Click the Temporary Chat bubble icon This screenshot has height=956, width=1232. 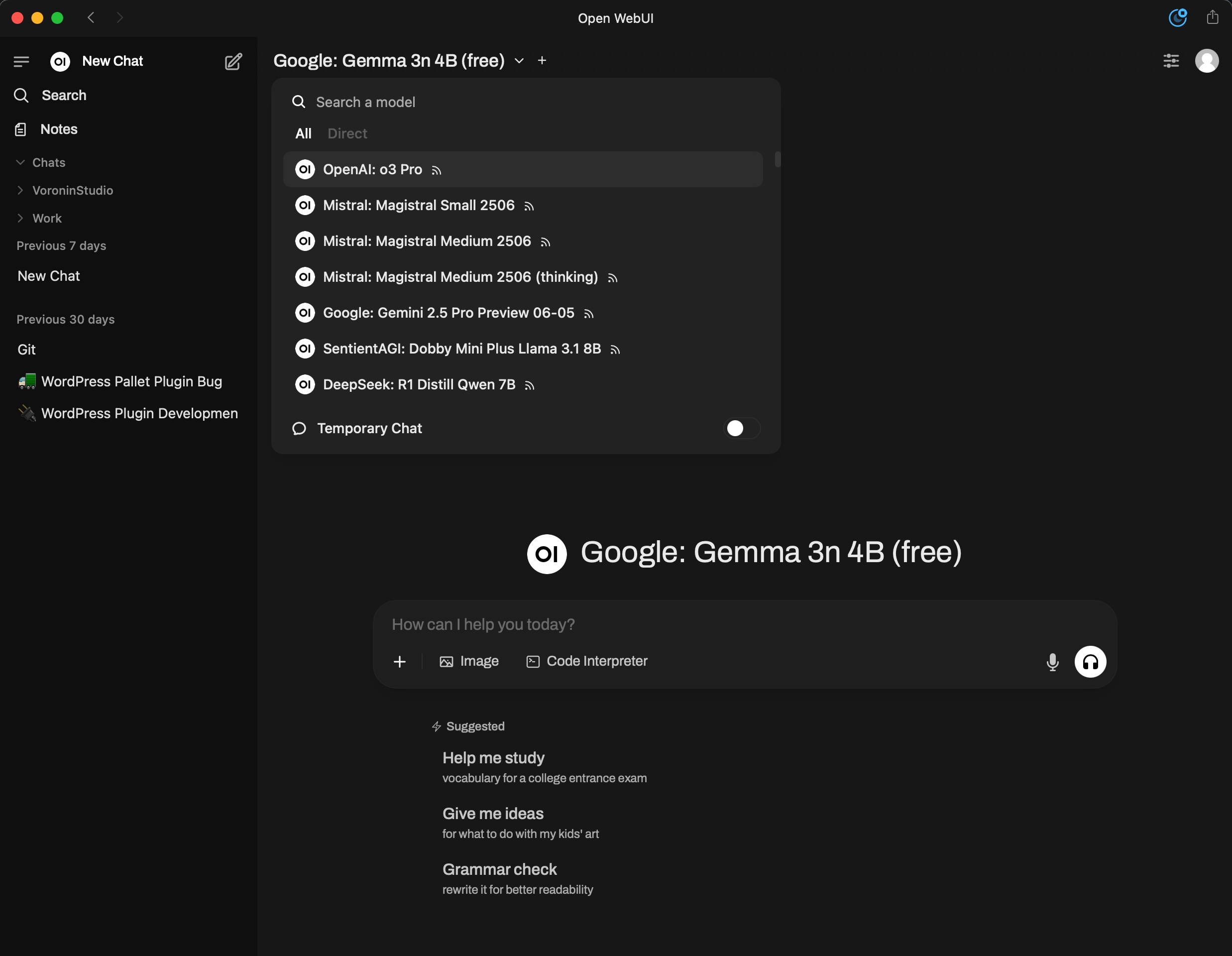click(x=299, y=428)
